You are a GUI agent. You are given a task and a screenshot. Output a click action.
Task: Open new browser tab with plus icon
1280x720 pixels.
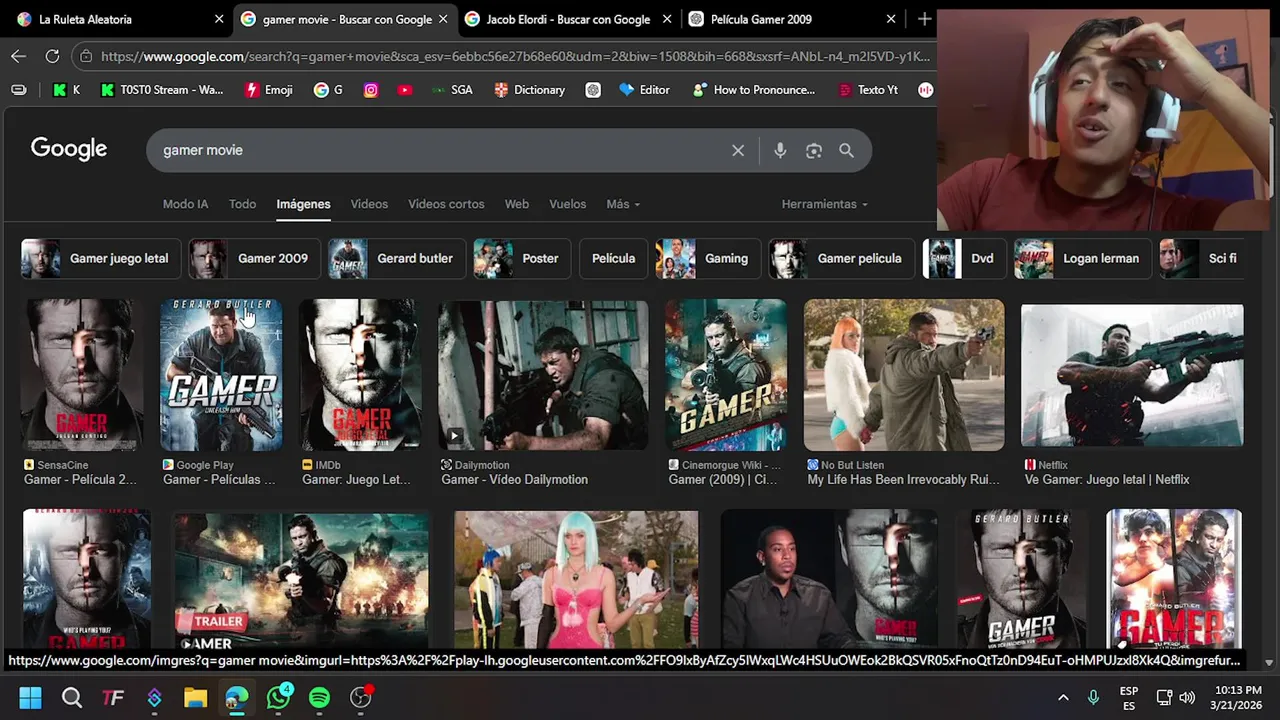(924, 19)
